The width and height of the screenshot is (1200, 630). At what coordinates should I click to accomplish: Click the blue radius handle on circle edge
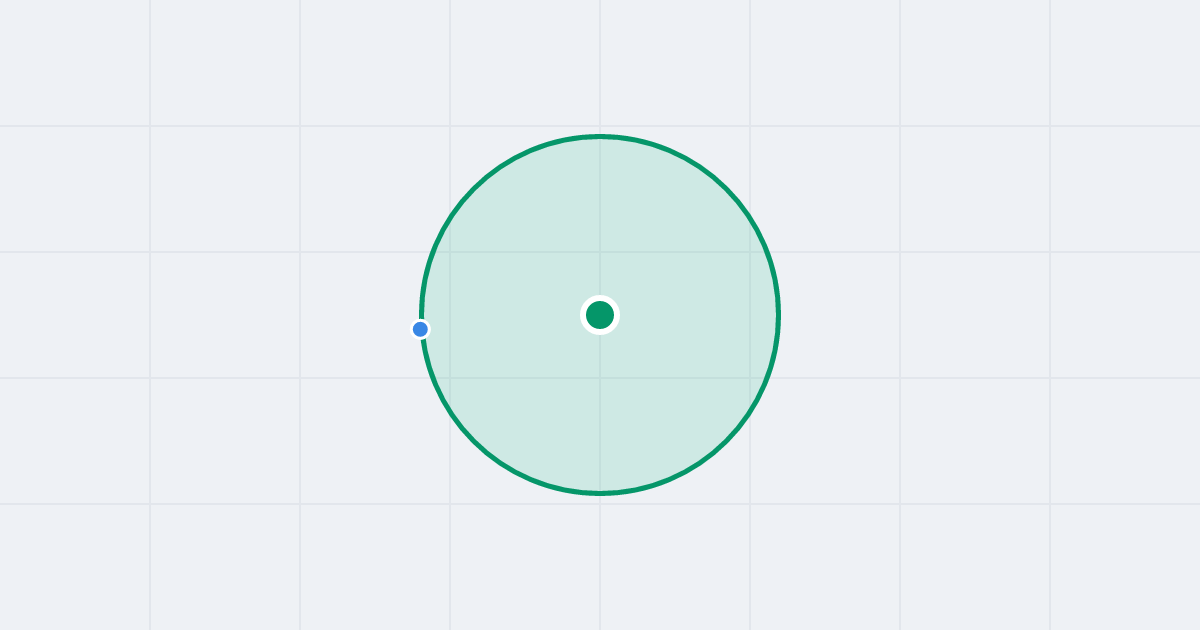pos(420,329)
